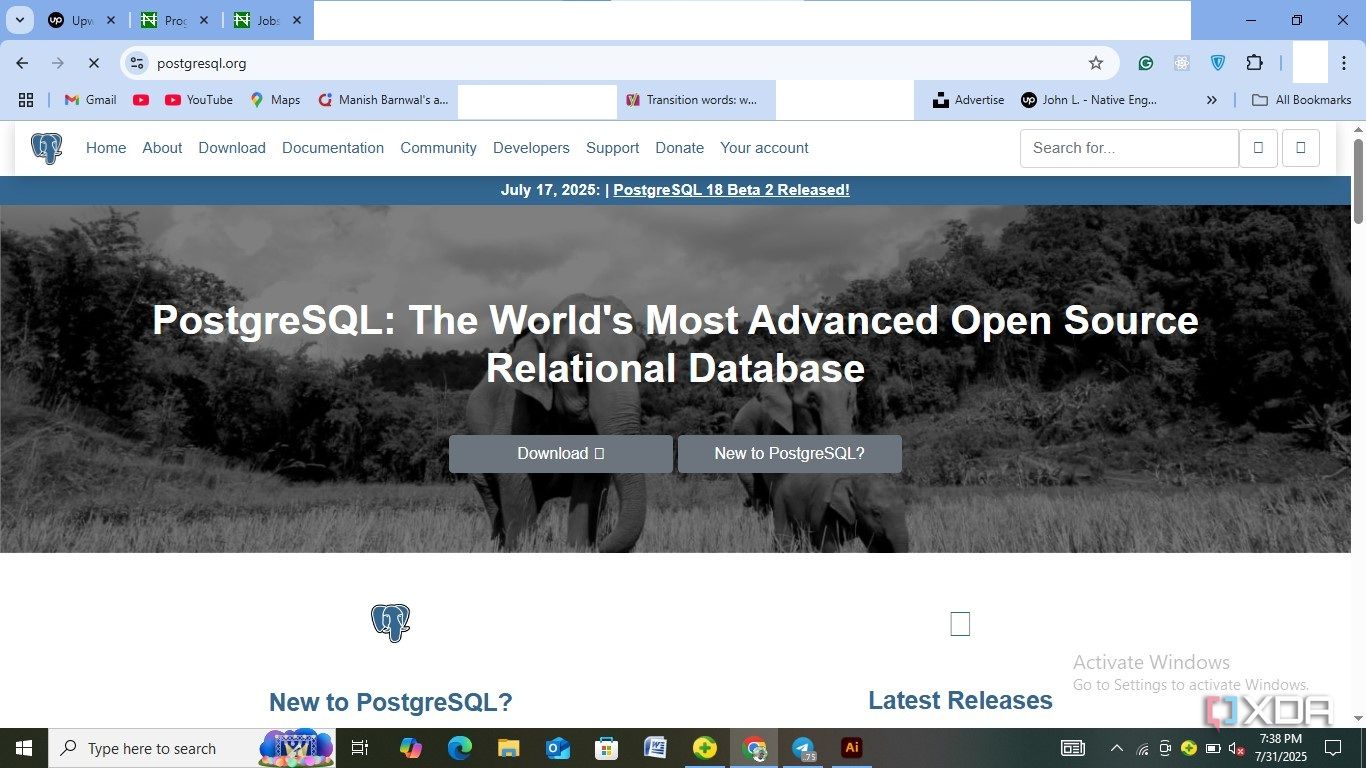1366x768 pixels.
Task: Click the postgresql.org address bar
Action: tap(620, 63)
